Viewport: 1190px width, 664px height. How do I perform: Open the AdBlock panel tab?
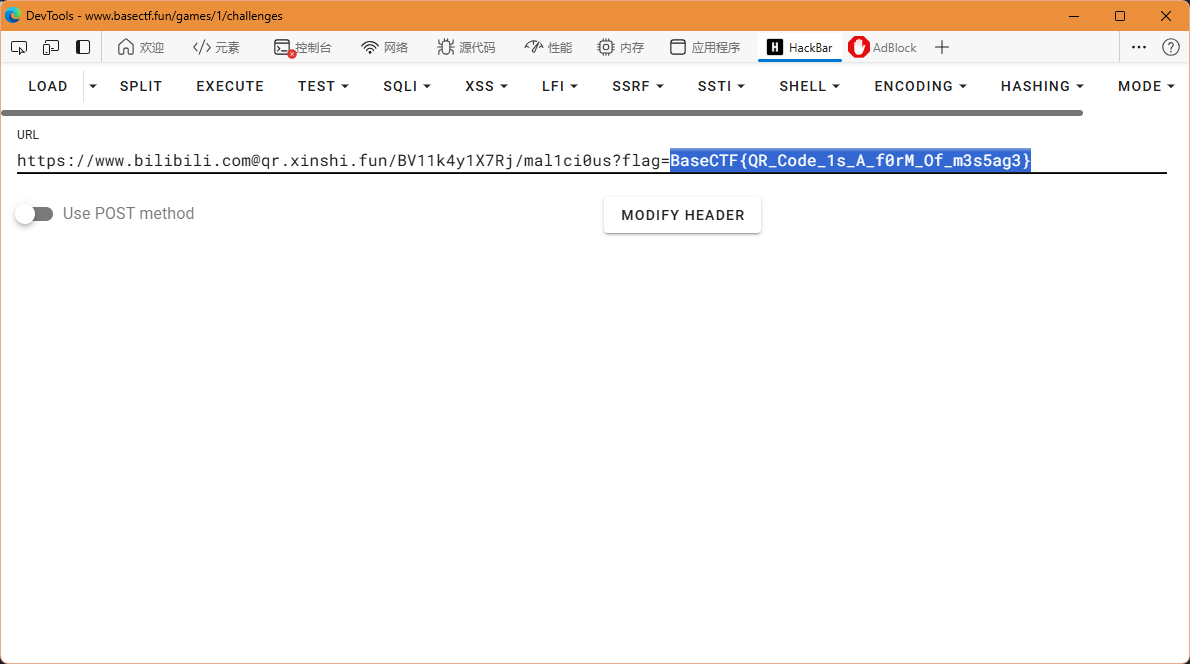click(883, 47)
